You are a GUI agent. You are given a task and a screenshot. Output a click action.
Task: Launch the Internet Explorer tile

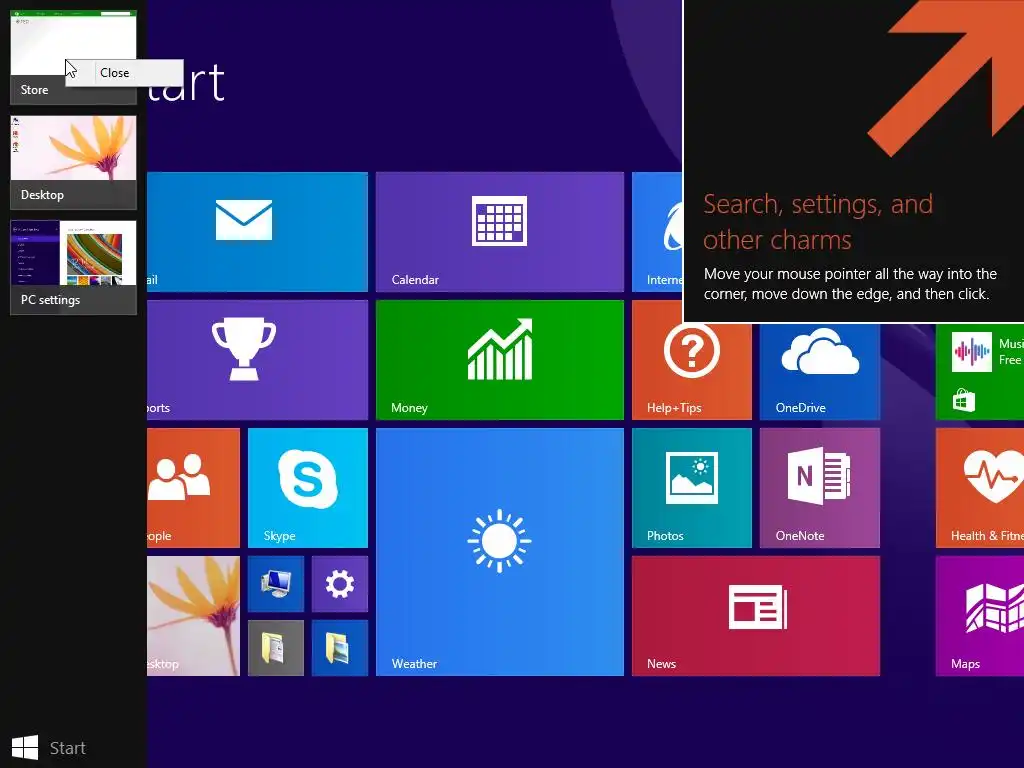657,232
